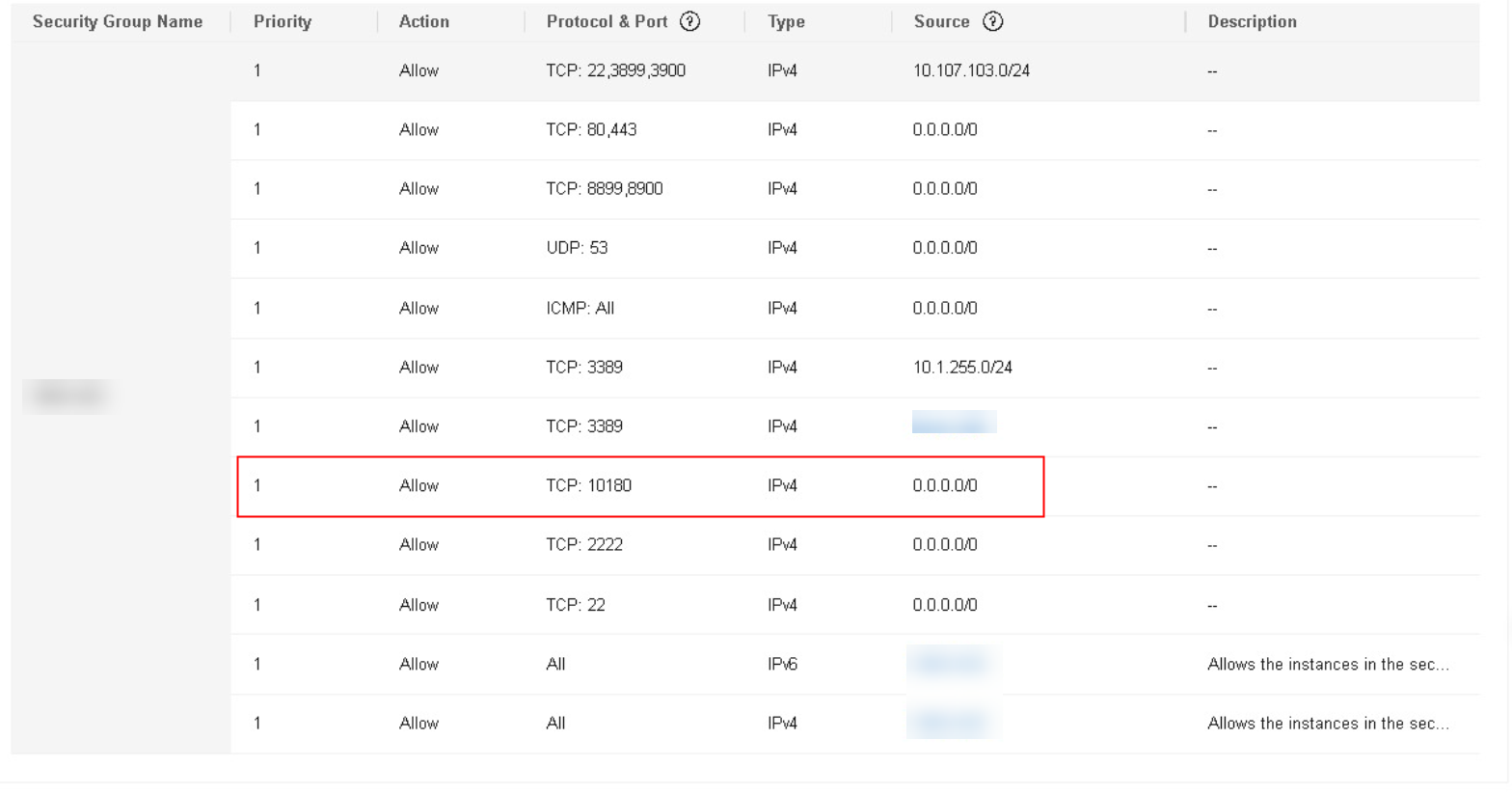The width and height of the screenshot is (1512, 795).
Task: Click the TCP: 2222 rule entry
Action: [x=584, y=545]
